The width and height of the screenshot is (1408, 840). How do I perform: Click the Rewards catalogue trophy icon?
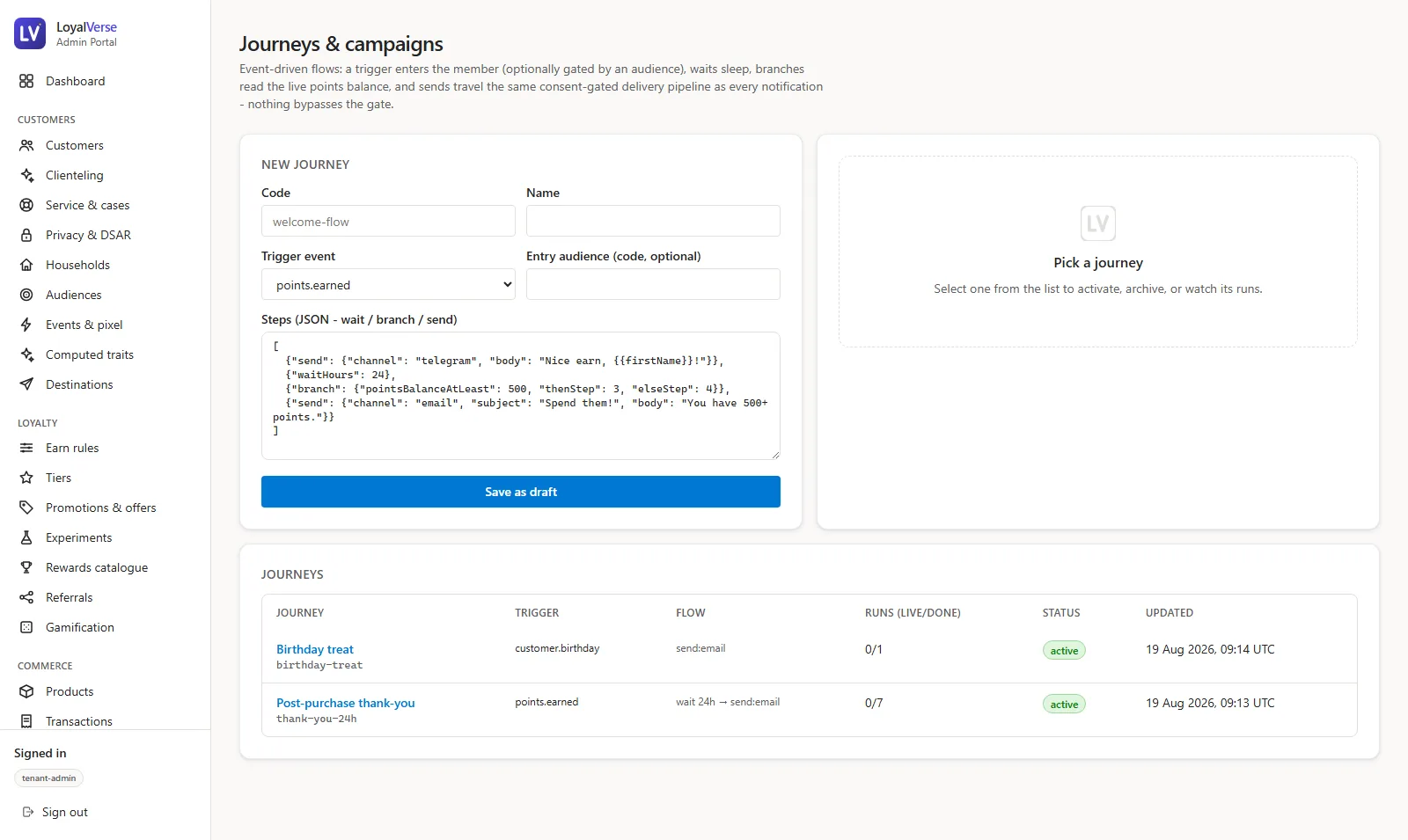pyautogui.click(x=26, y=567)
